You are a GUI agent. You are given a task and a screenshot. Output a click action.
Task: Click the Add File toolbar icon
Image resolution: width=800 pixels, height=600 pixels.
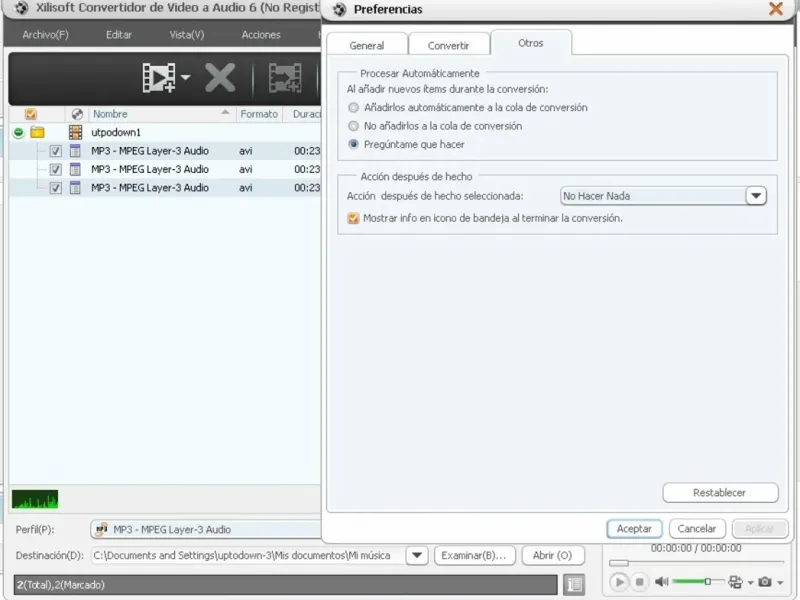coord(159,78)
